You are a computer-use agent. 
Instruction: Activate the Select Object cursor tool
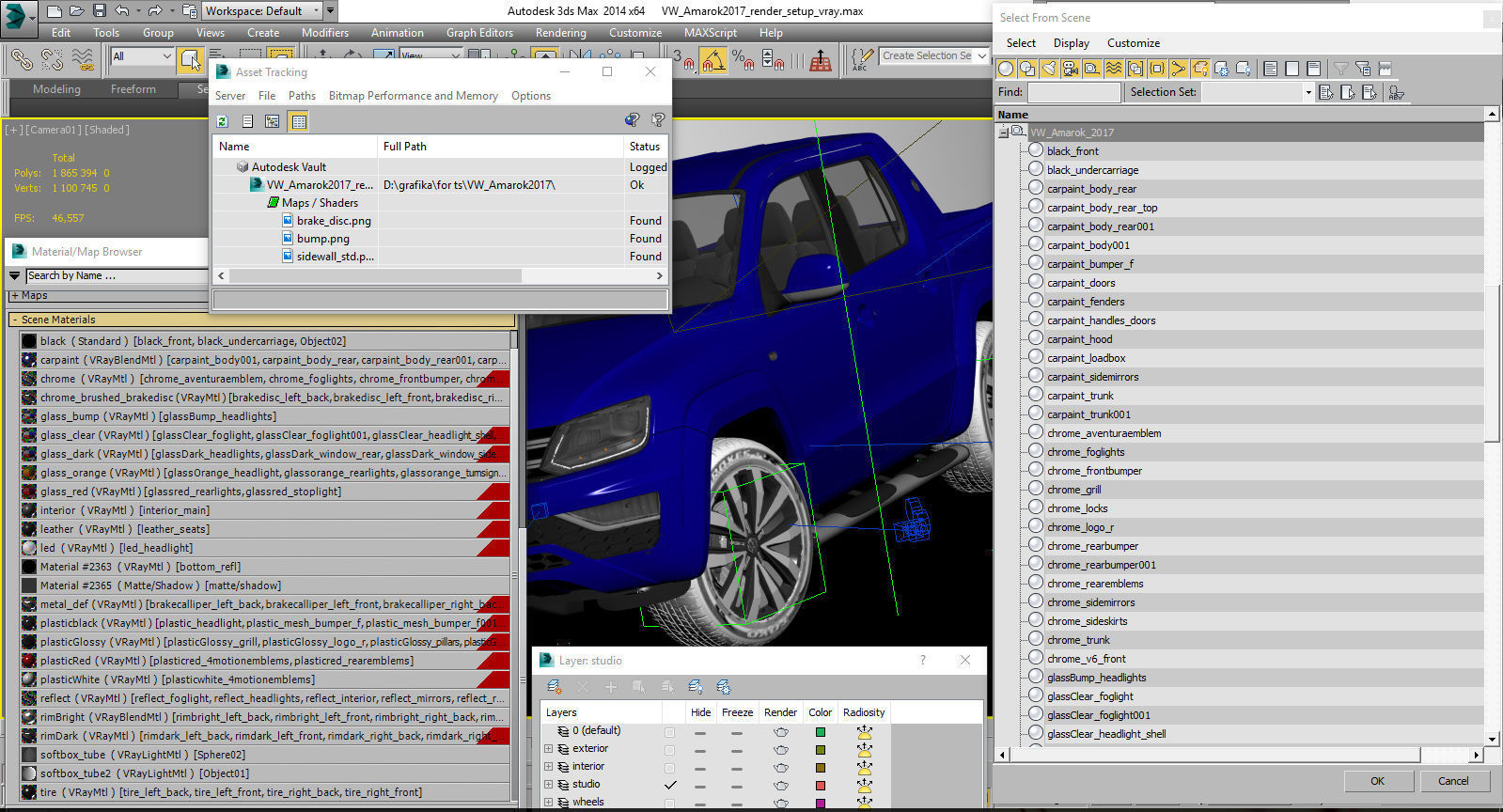(191, 59)
